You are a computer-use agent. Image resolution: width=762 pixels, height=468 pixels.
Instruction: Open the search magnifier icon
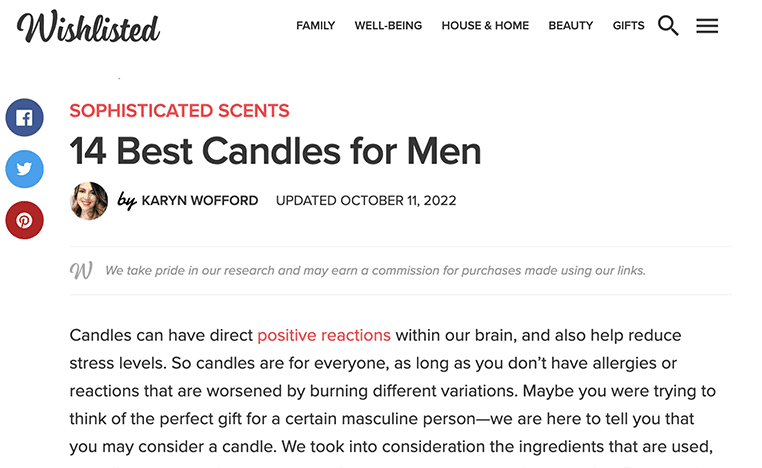point(668,26)
